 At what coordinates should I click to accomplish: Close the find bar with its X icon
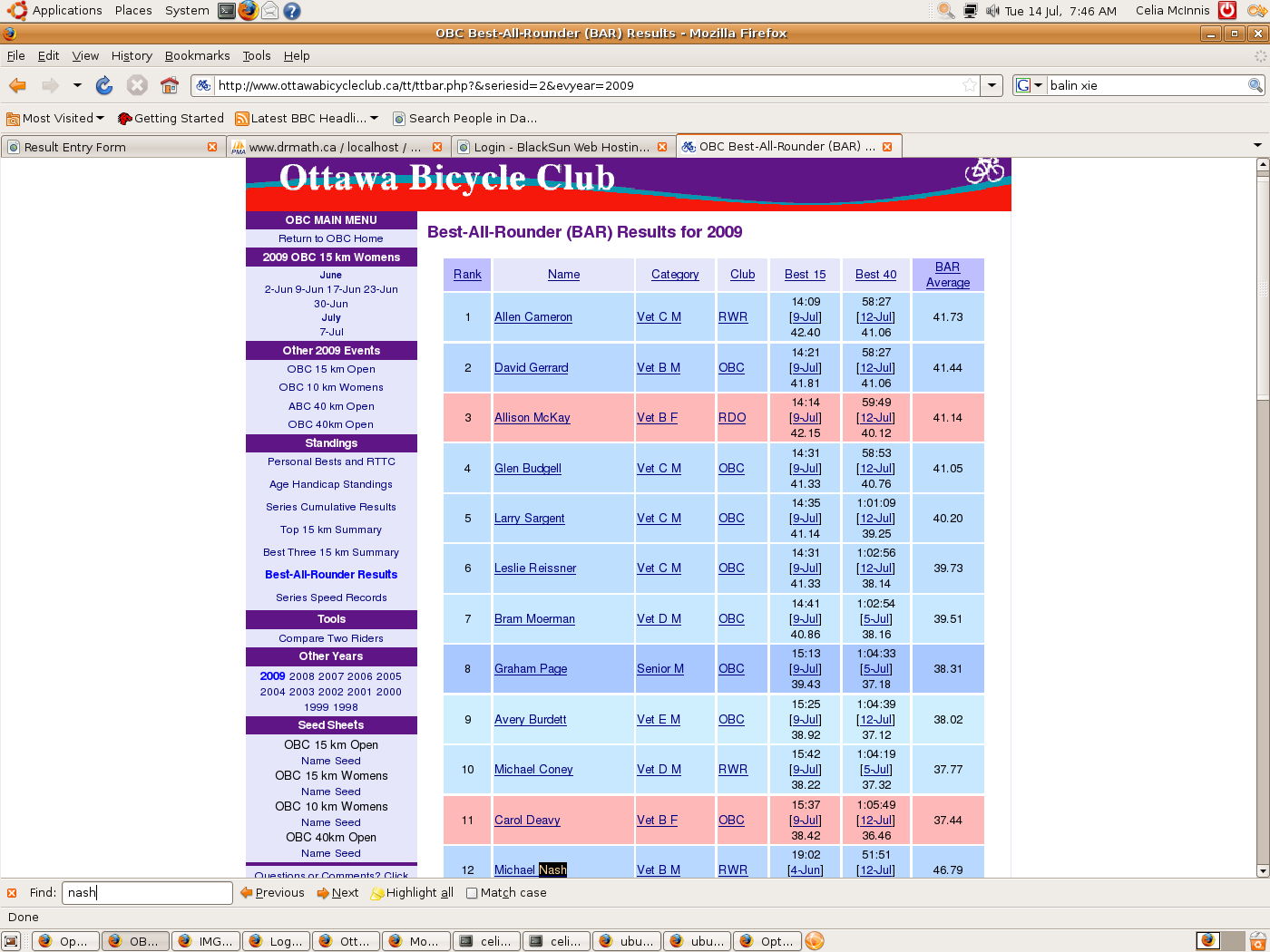pyautogui.click(x=12, y=893)
